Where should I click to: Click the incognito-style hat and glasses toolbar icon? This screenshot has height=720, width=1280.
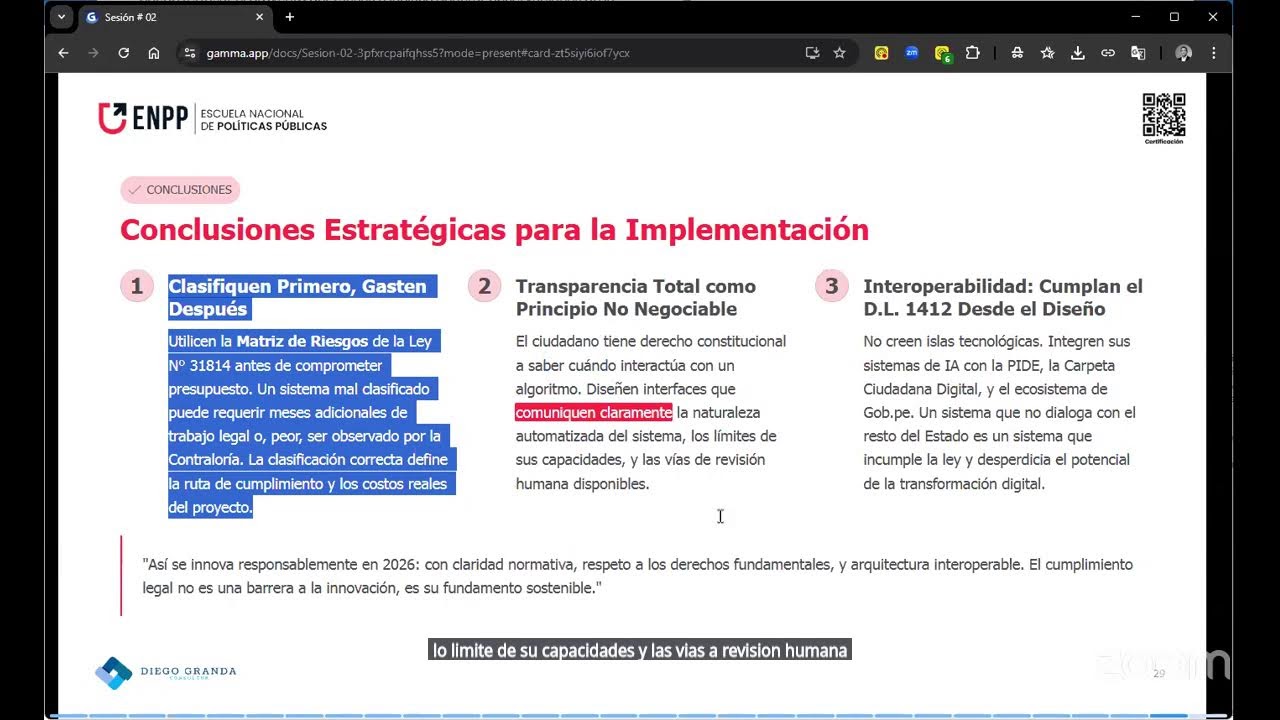[1017, 53]
